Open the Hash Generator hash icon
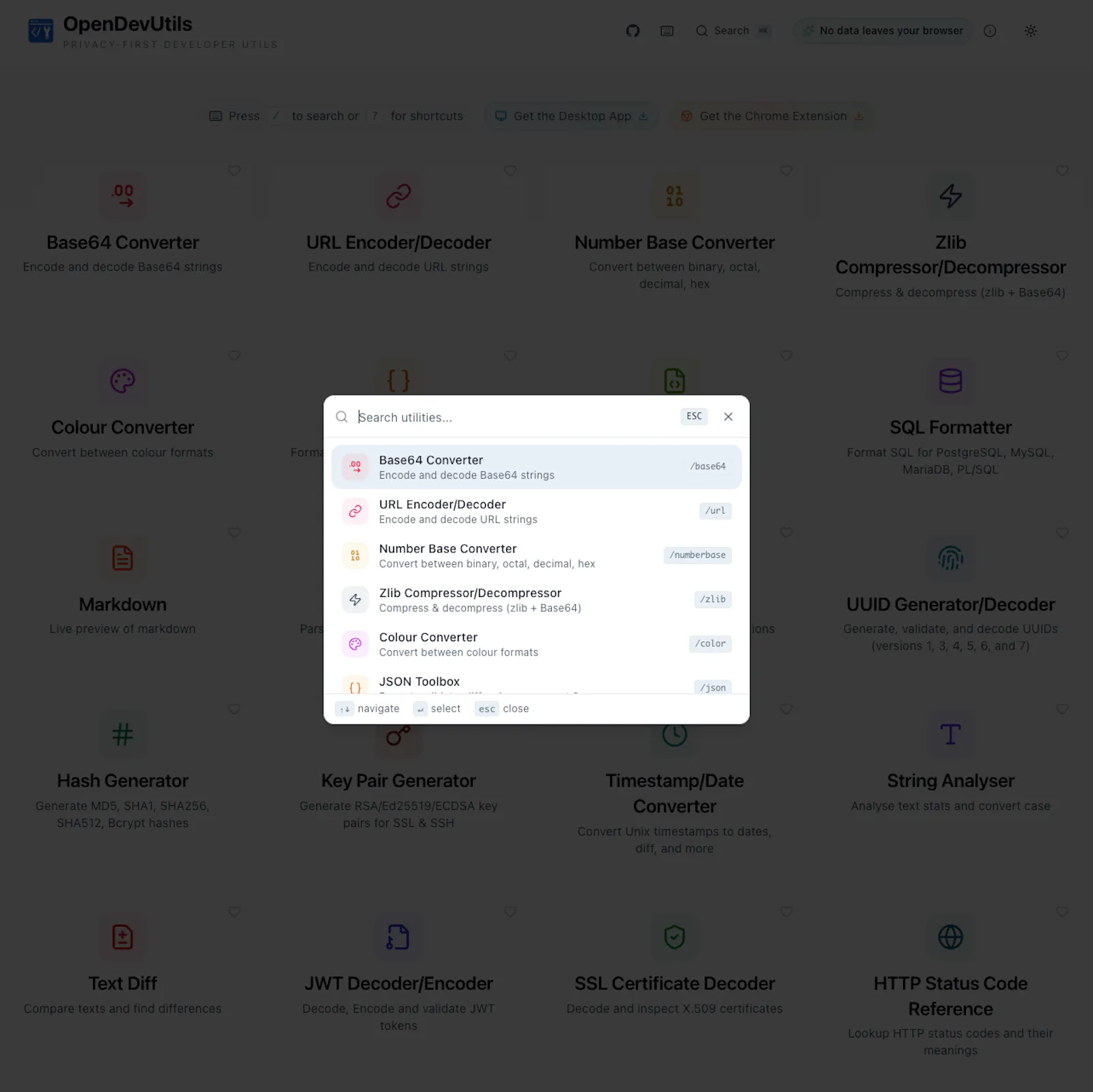1093x1092 pixels. pos(123,735)
